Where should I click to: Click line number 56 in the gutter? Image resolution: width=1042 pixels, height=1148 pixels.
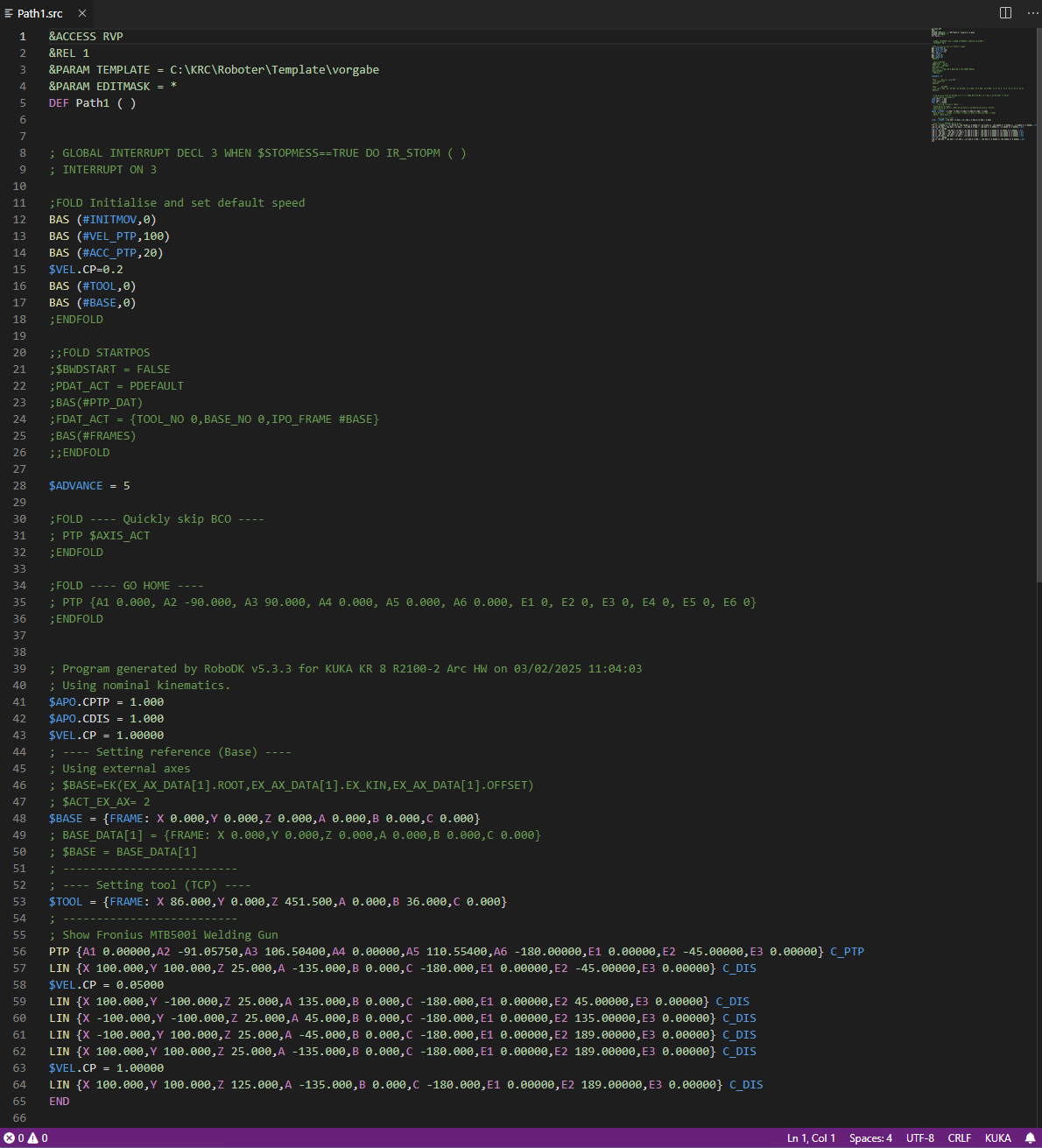(x=19, y=952)
